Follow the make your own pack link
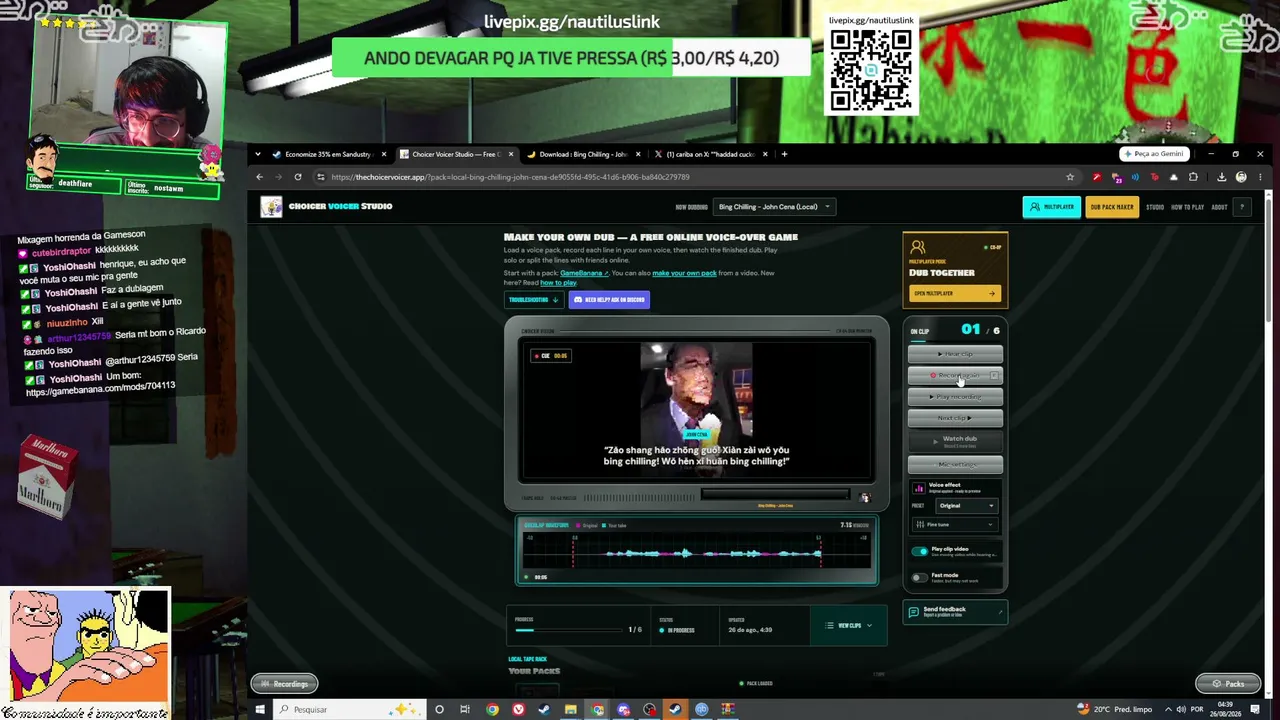Image resolution: width=1280 pixels, height=720 pixels. coord(684,273)
